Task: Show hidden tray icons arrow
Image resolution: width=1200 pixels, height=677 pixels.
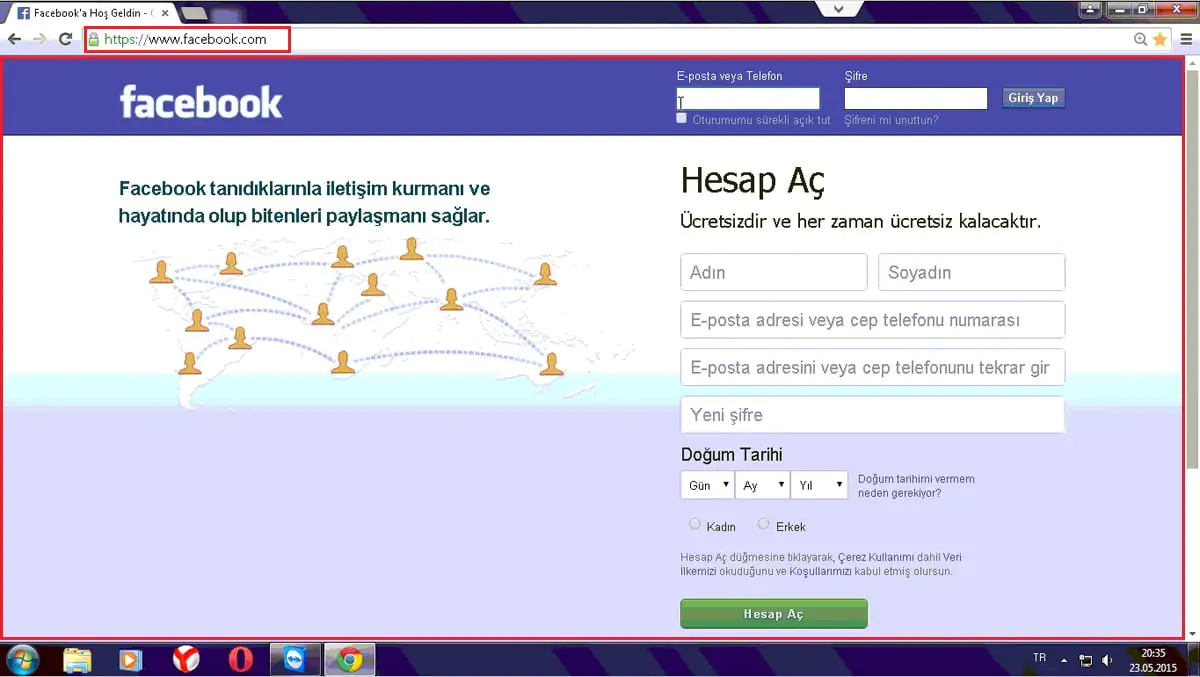Action: pos(1064,661)
